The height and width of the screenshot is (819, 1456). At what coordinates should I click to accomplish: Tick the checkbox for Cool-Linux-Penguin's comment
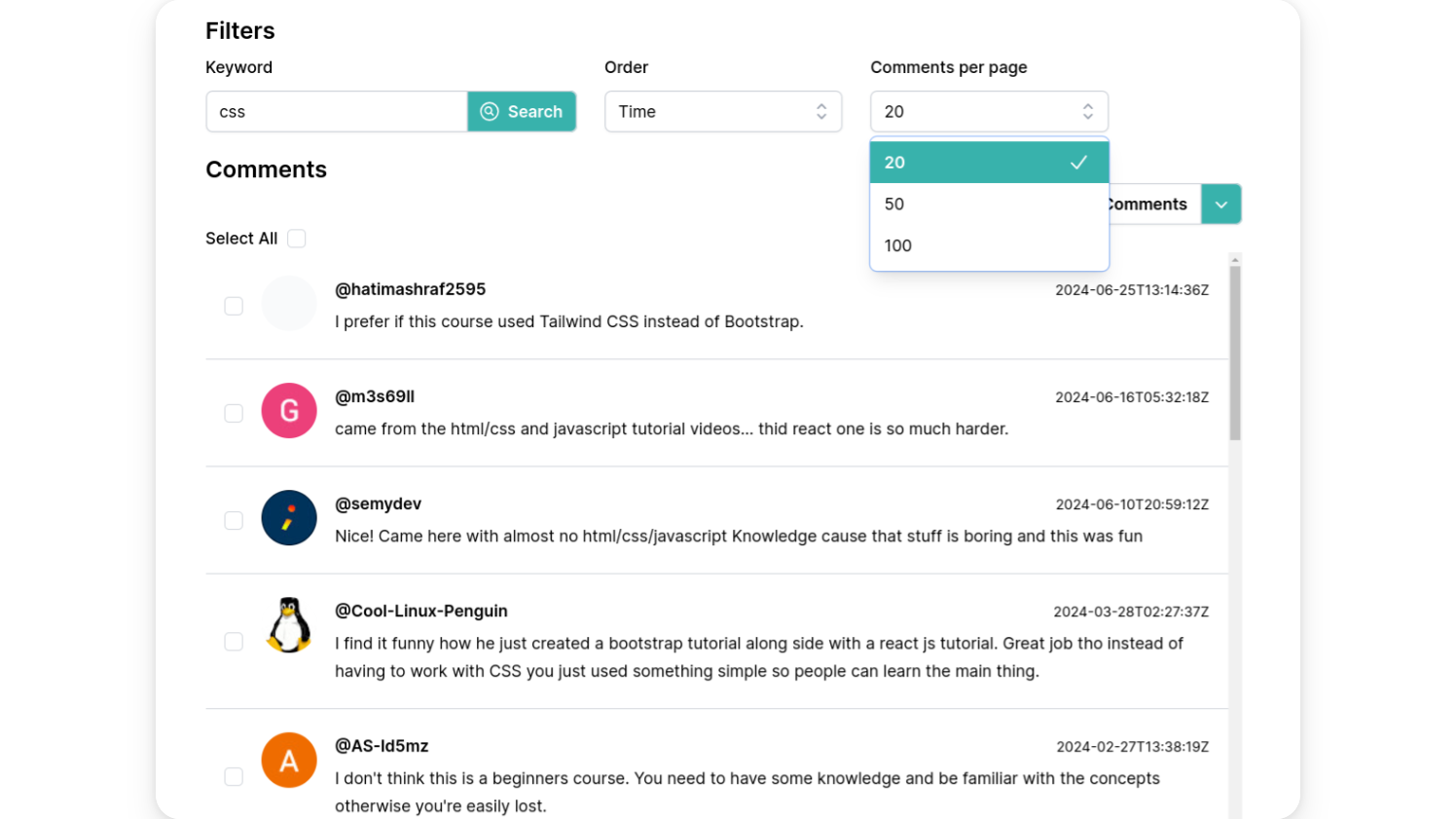coord(234,642)
